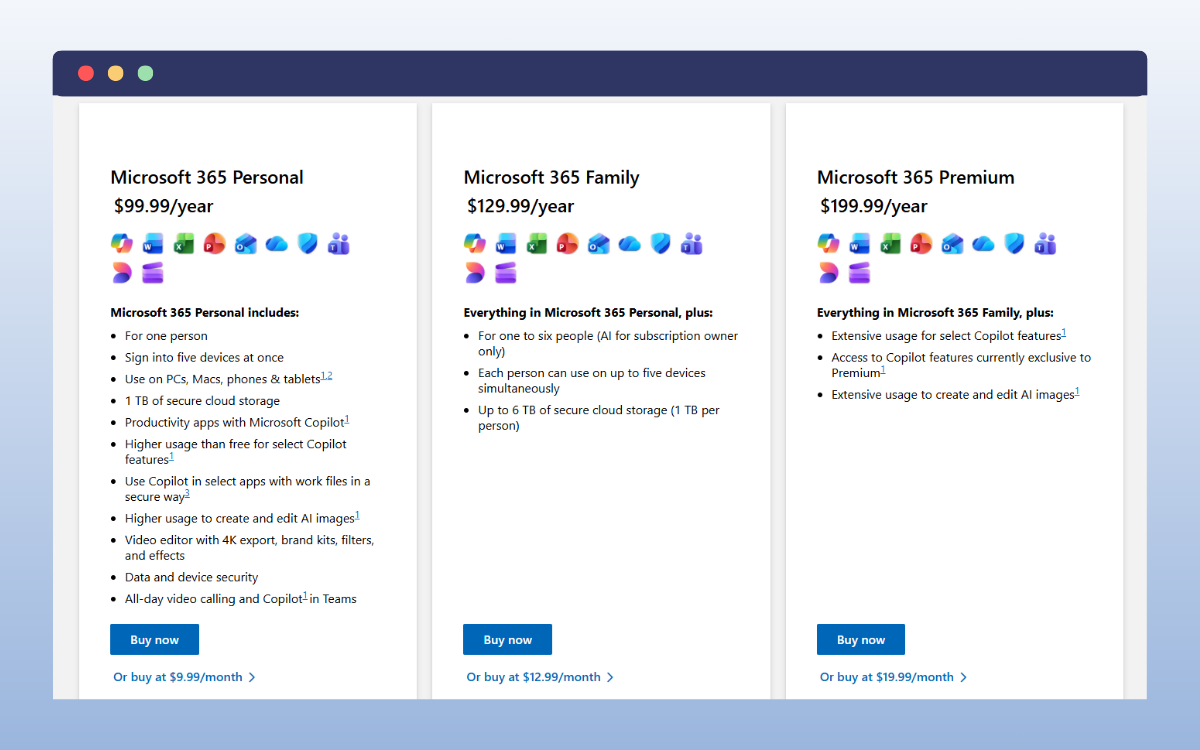The image size is (1200, 750).
Task: Click 'Everything in Microsoft 365 Personal, plus:' text
Action: [588, 313]
